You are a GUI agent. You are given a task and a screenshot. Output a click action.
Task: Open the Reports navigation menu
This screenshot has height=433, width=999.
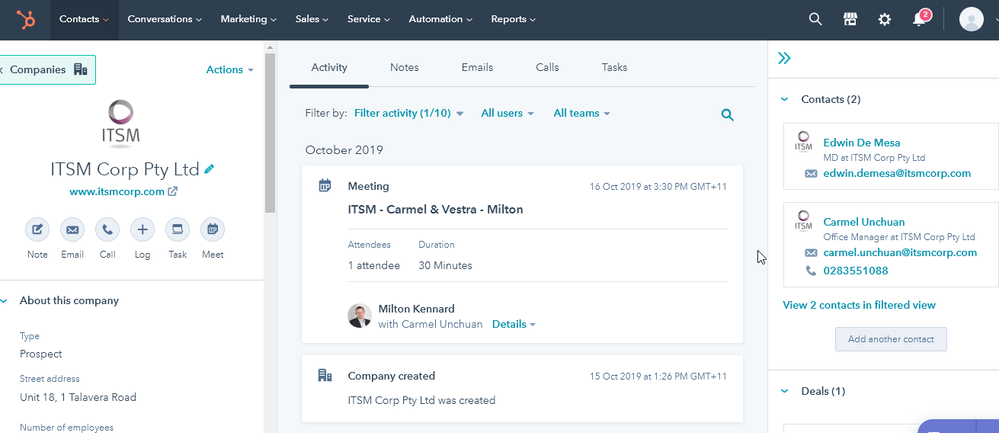[513, 19]
